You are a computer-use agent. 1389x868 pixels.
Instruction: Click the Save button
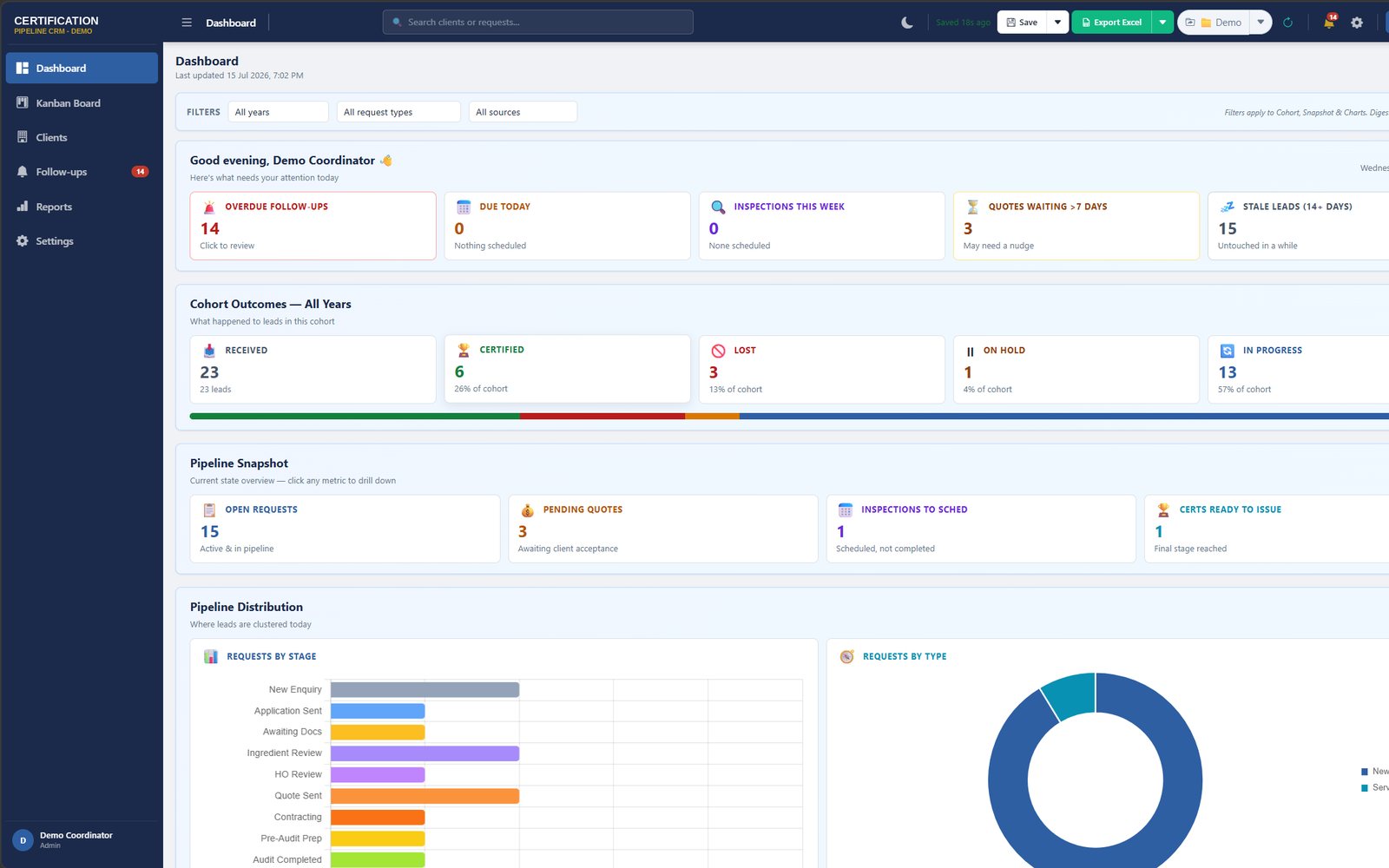[x=1022, y=23]
